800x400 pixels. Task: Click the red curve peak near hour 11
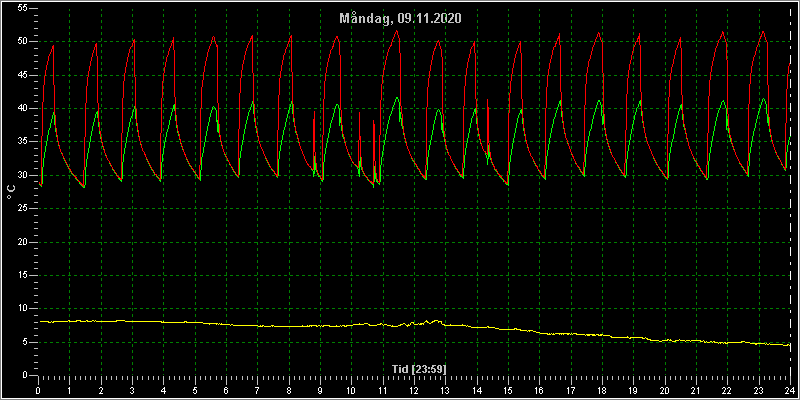click(x=396, y=31)
